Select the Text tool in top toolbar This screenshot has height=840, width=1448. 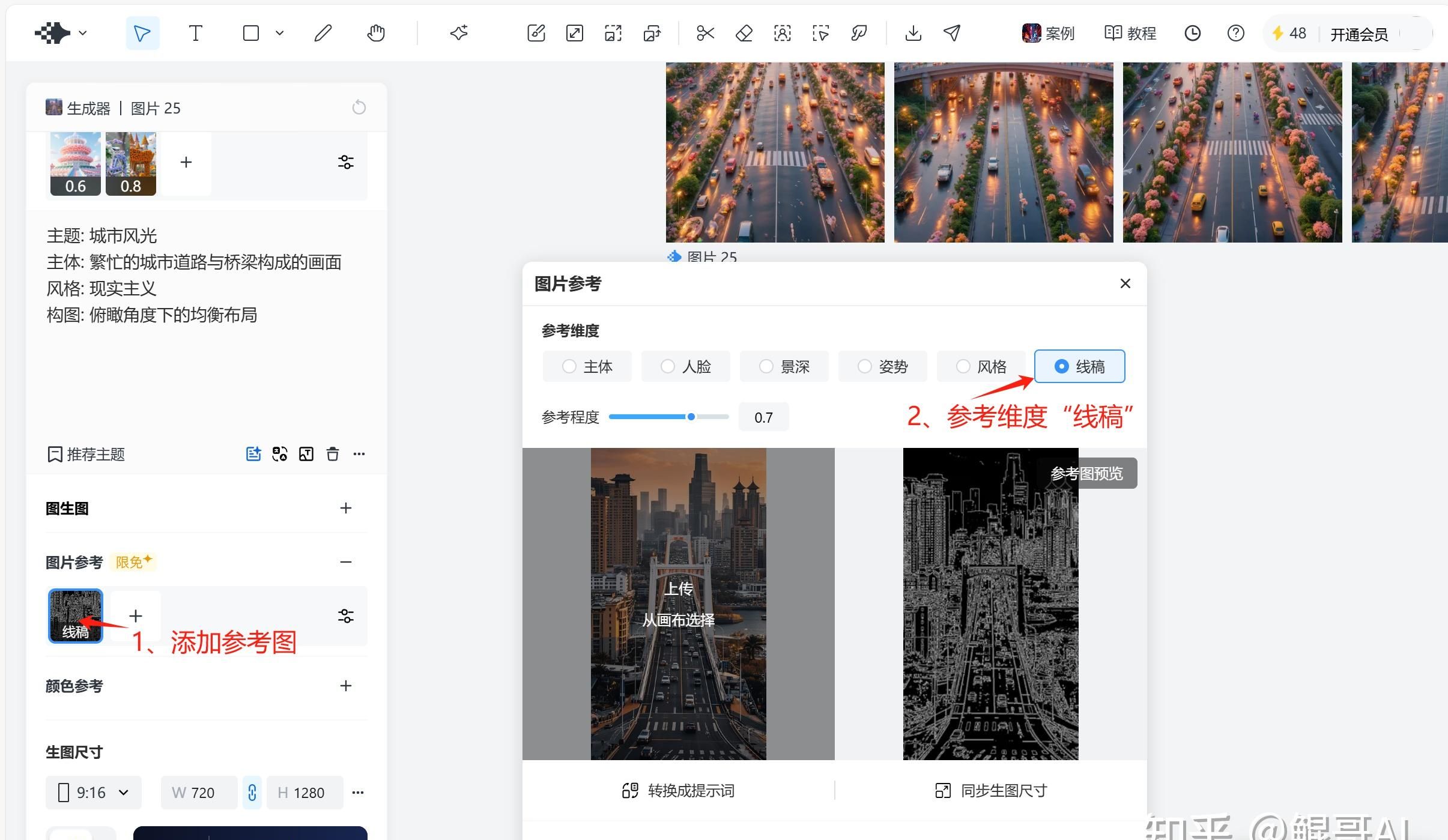(x=195, y=33)
